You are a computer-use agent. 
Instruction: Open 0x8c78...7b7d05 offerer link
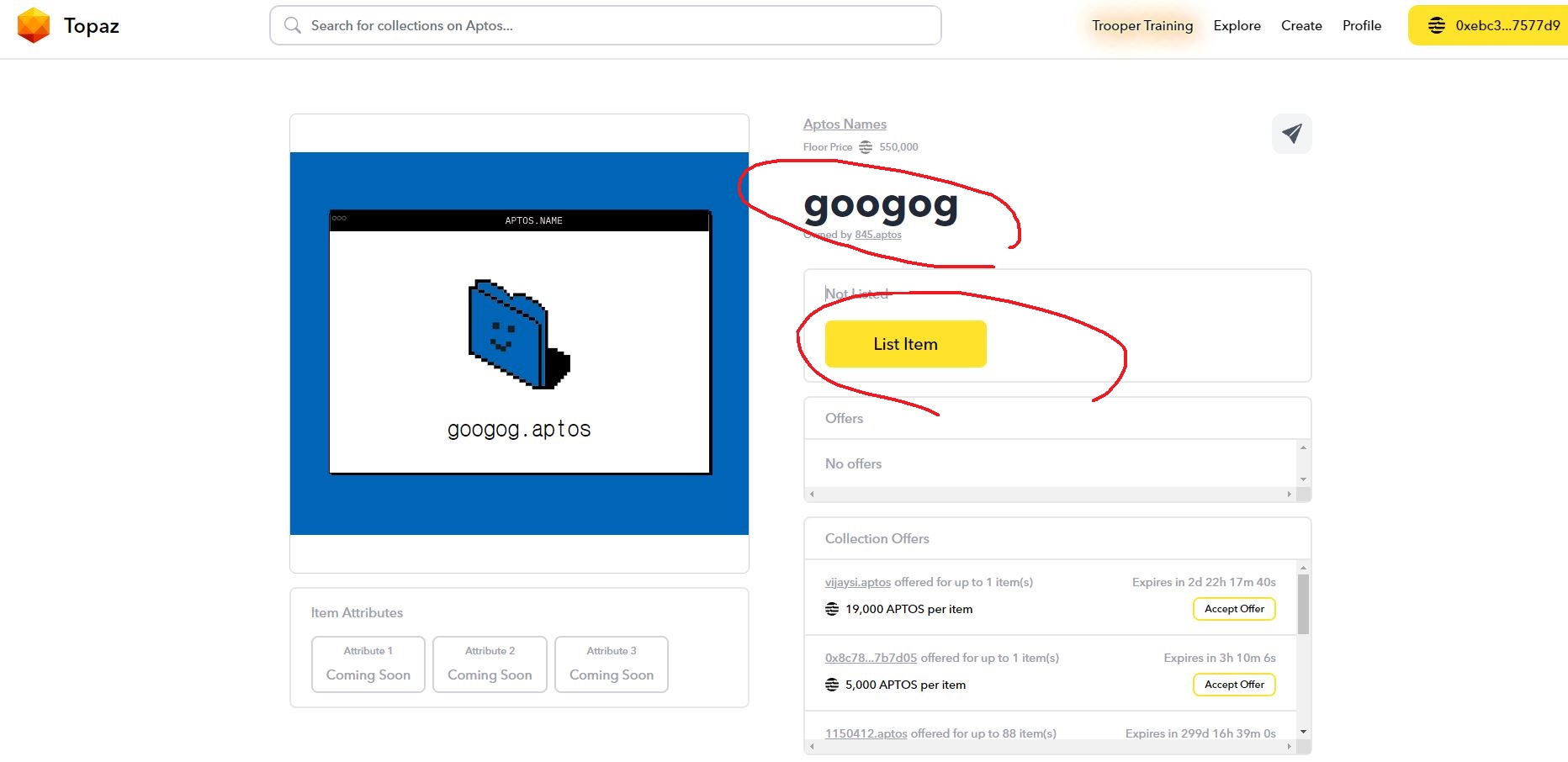[x=871, y=658]
